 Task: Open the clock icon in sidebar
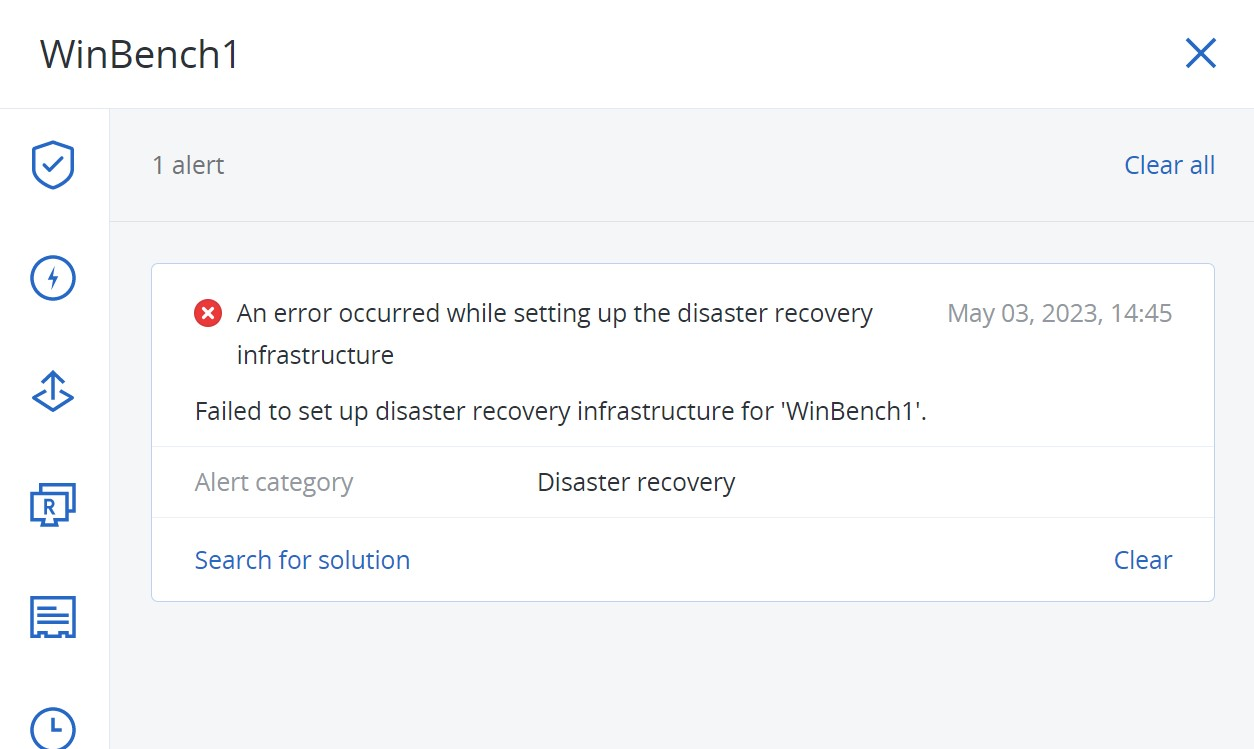(x=53, y=728)
